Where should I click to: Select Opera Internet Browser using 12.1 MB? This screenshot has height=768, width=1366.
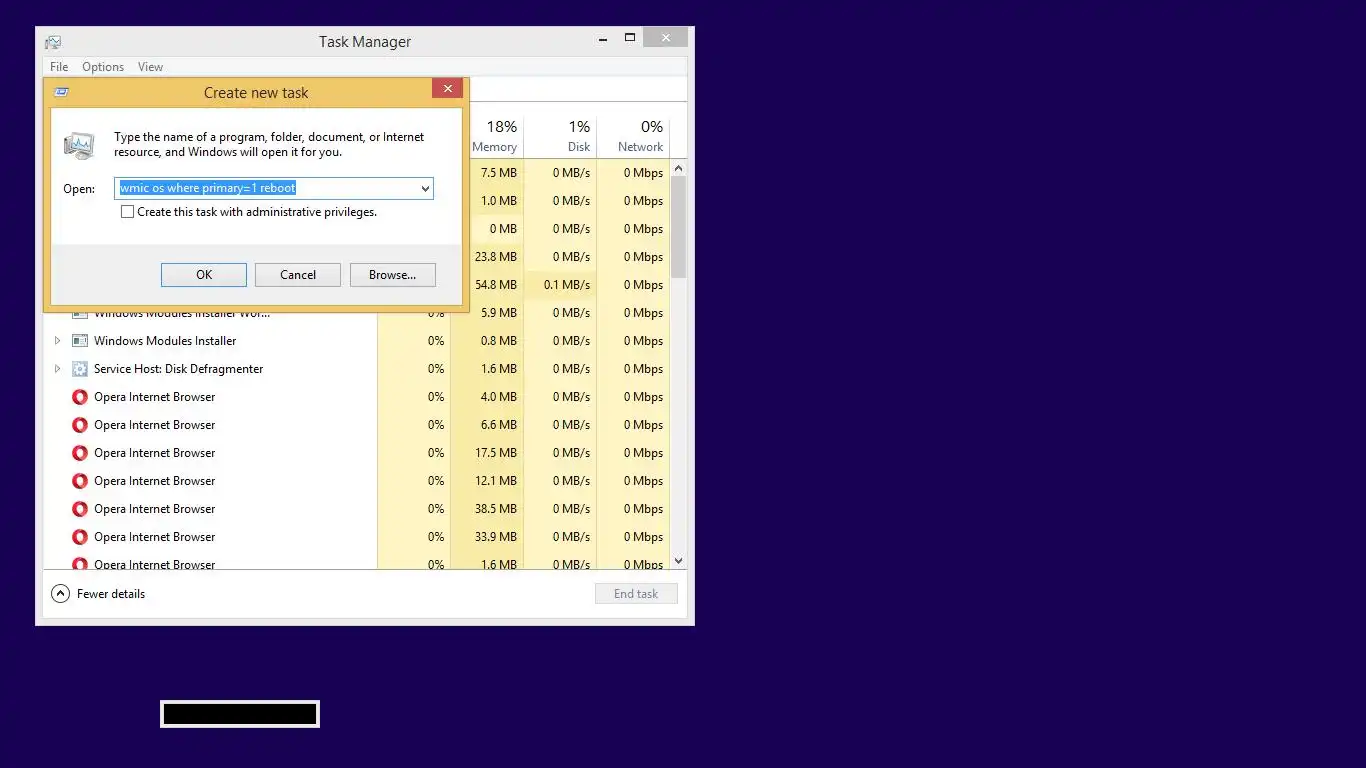pyautogui.click(x=154, y=481)
